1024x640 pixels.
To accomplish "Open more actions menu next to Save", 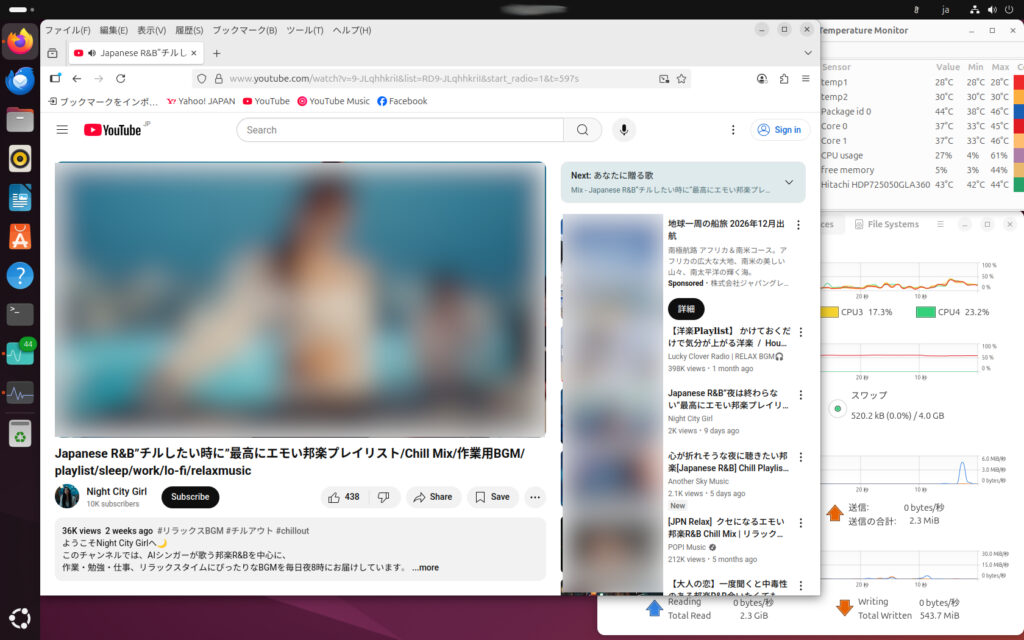I will (x=535, y=497).
